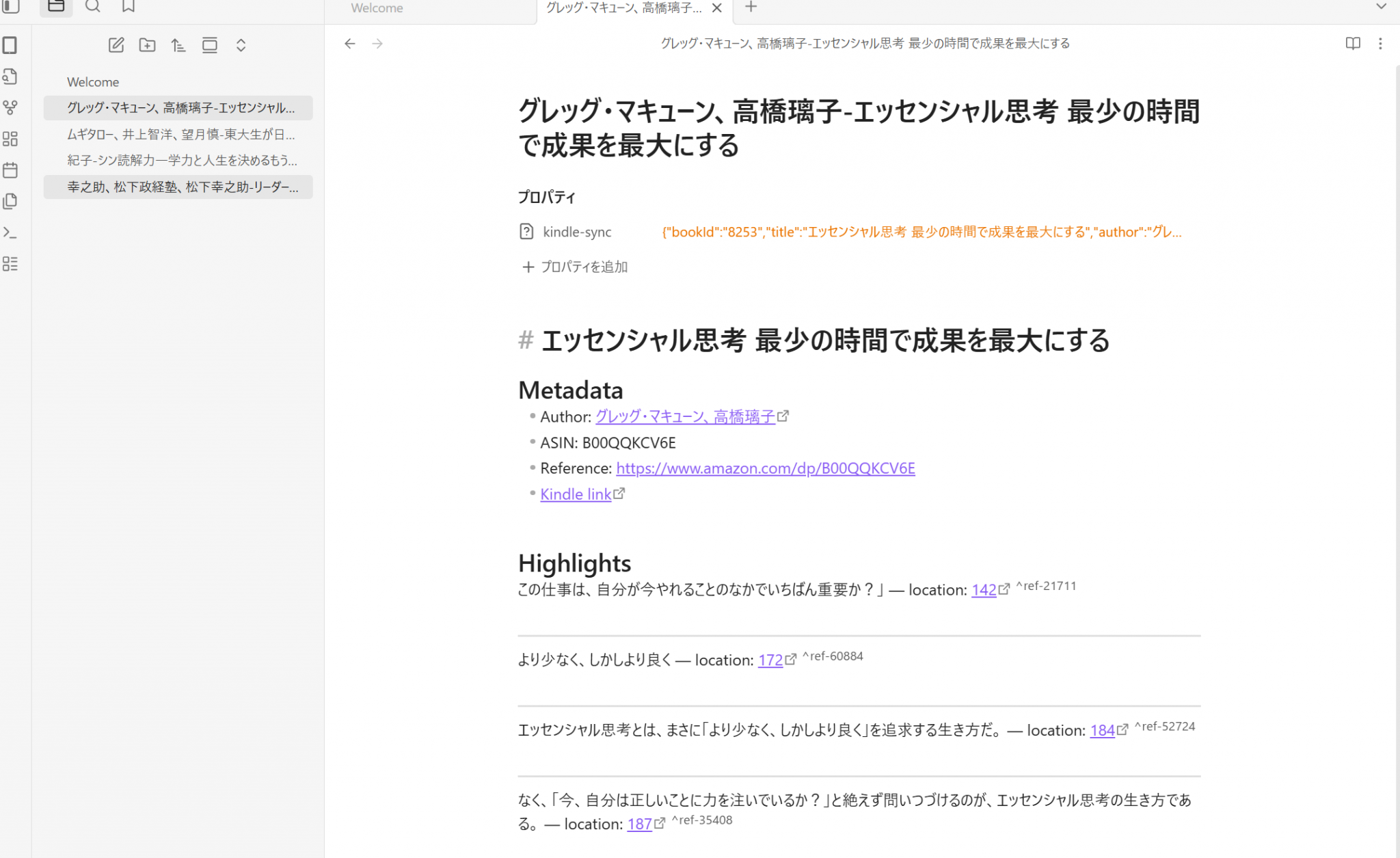Click the Kindle link
This screenshot has width=1400, height=858.
[x=576, y=494]
